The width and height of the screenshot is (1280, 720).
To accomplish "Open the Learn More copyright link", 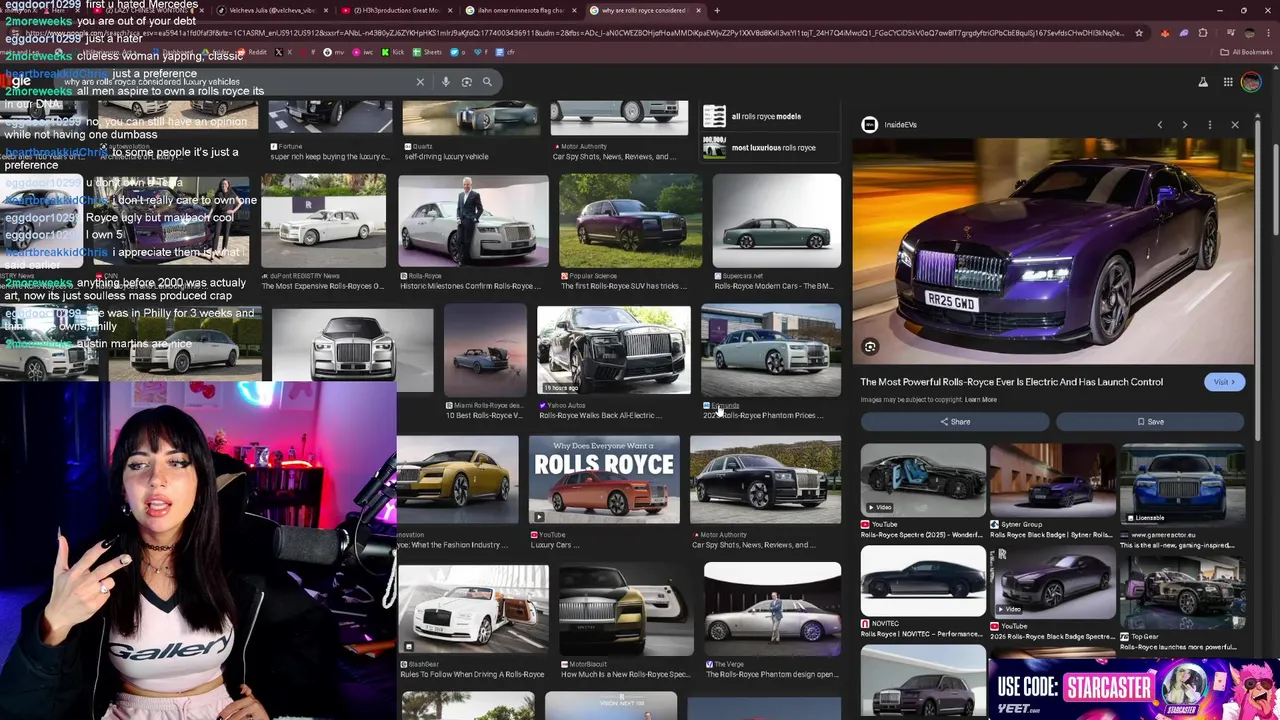I will [x=980, y=400].
